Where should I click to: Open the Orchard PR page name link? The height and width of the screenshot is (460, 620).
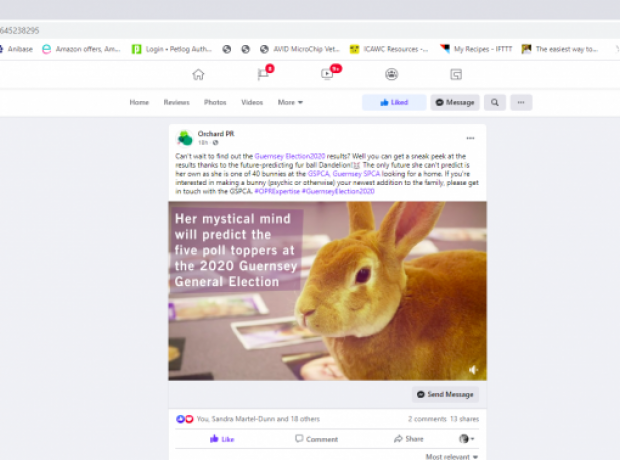tap(216, 134)
